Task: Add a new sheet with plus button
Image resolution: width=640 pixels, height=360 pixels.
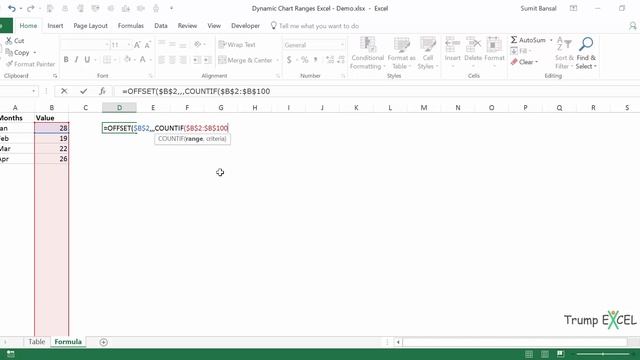Action: coord(103,342)
